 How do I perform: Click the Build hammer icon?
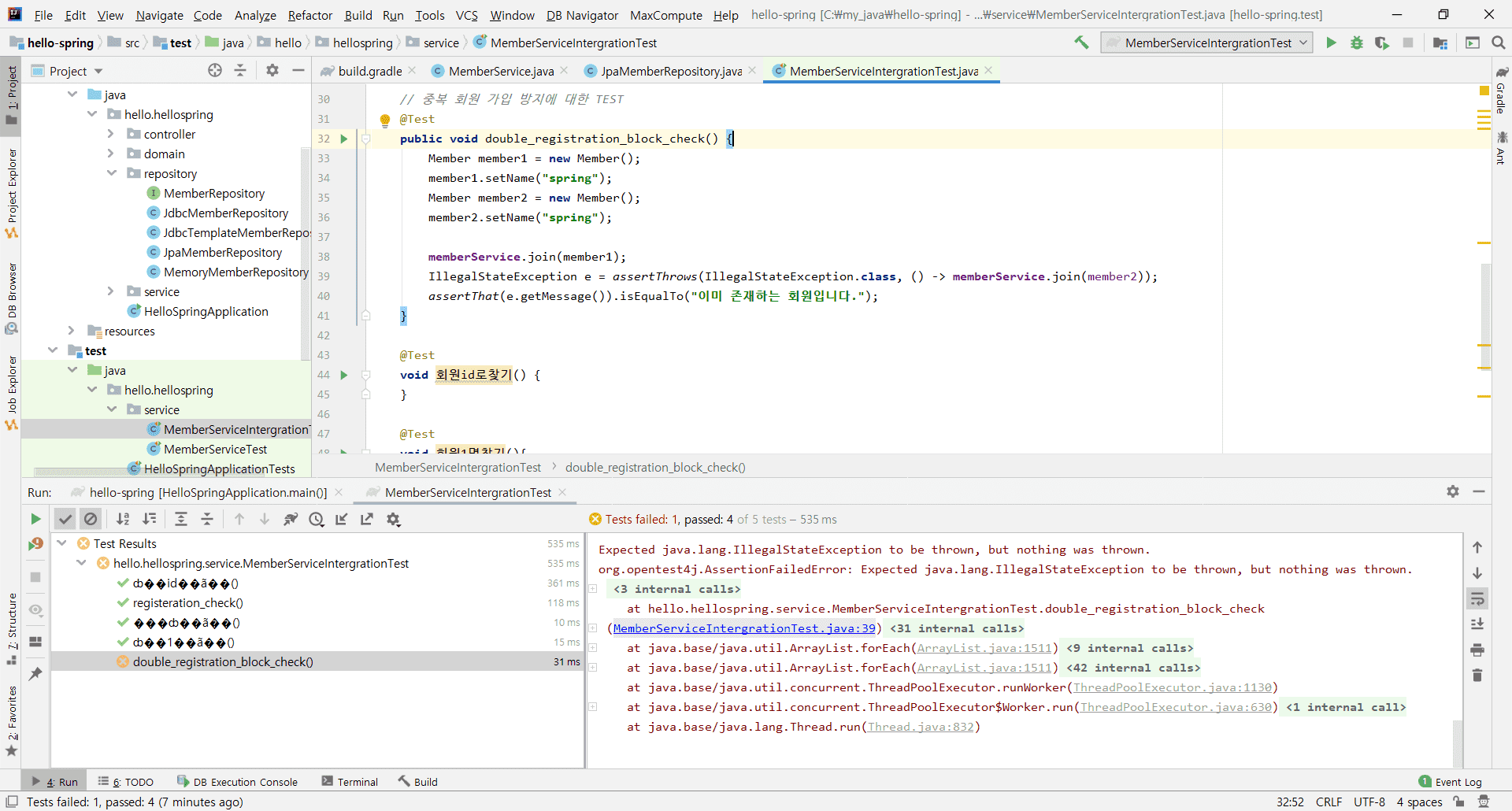(1081, 43)
